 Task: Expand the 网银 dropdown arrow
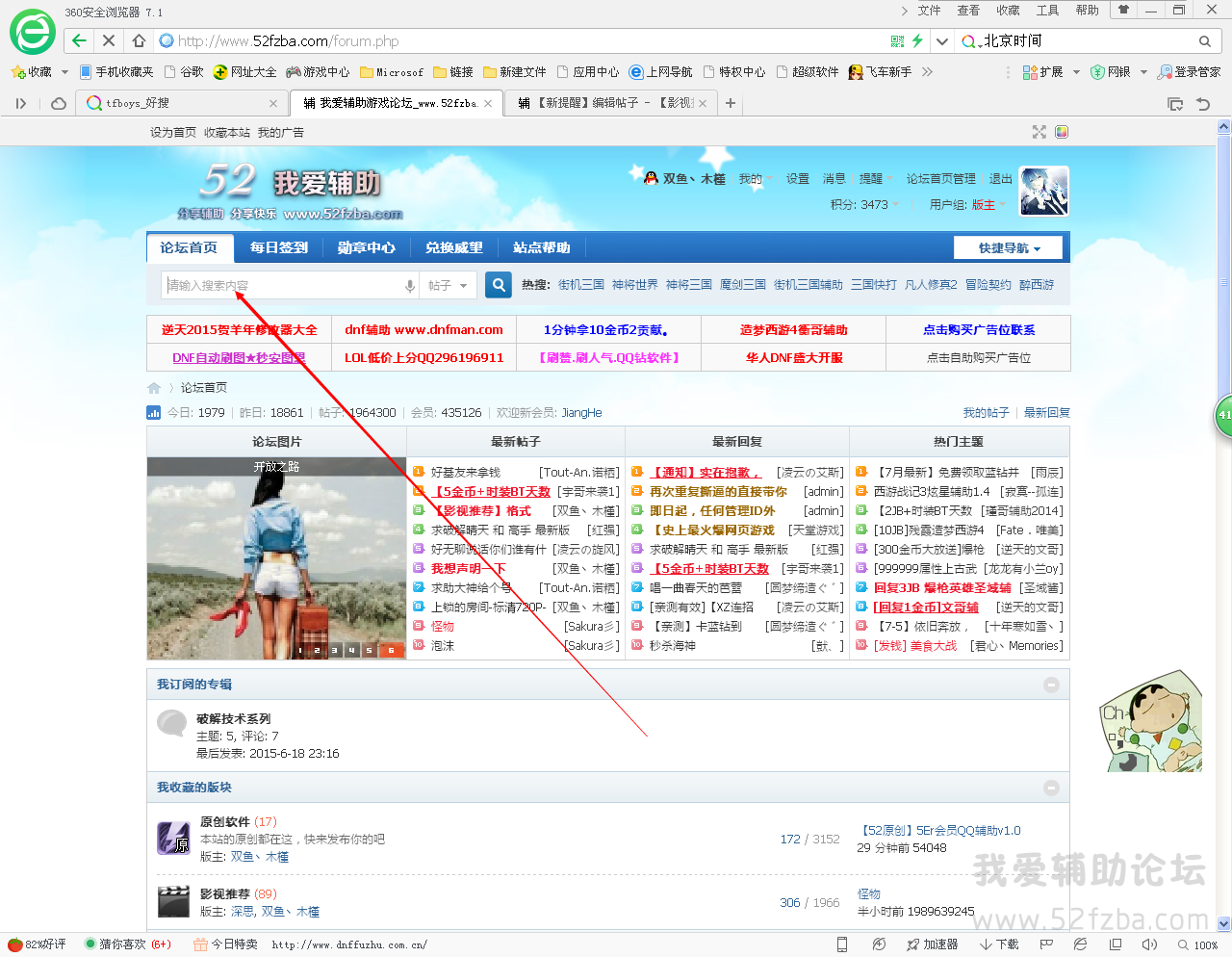point(1143,72)
